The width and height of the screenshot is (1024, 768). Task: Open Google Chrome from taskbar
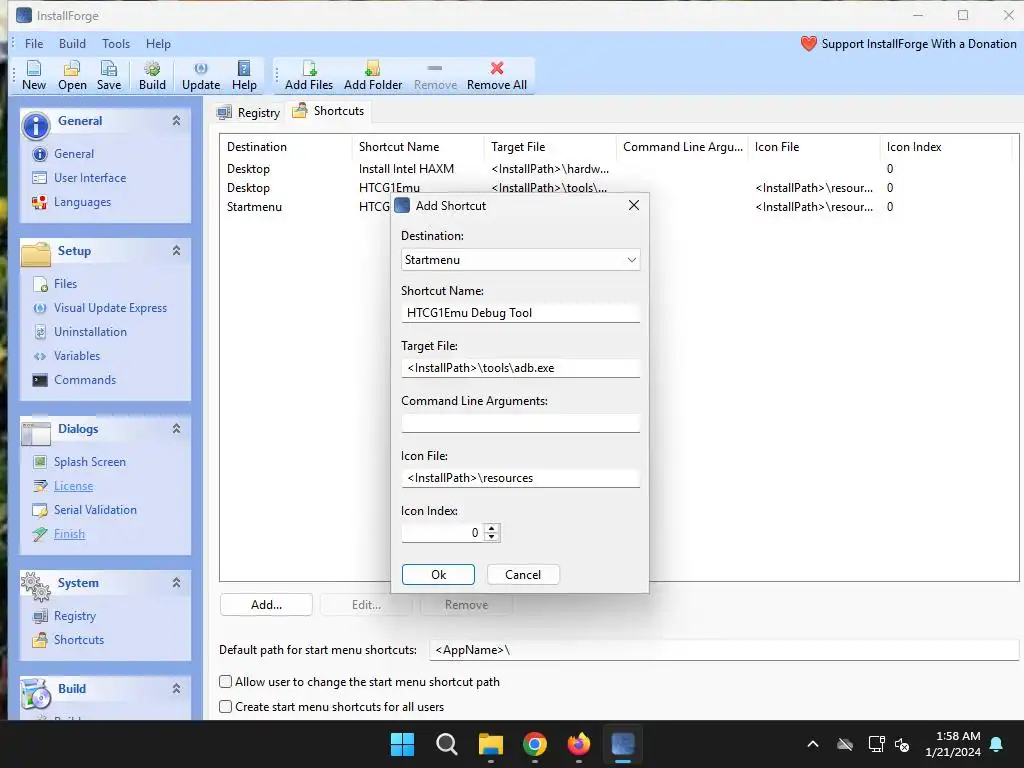point(535,744)
